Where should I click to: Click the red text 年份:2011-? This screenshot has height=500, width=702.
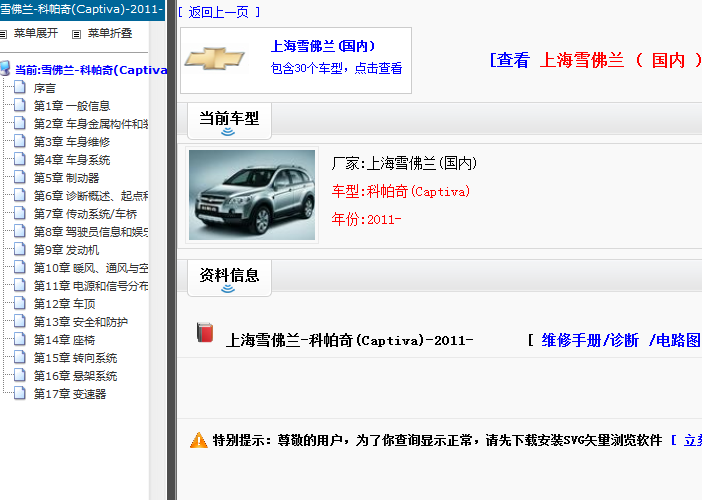[x=366, y=219]
